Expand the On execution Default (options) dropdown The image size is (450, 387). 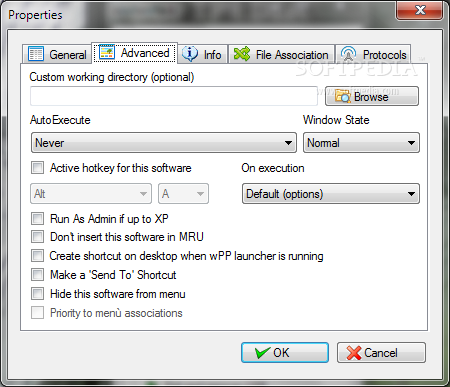331,193
